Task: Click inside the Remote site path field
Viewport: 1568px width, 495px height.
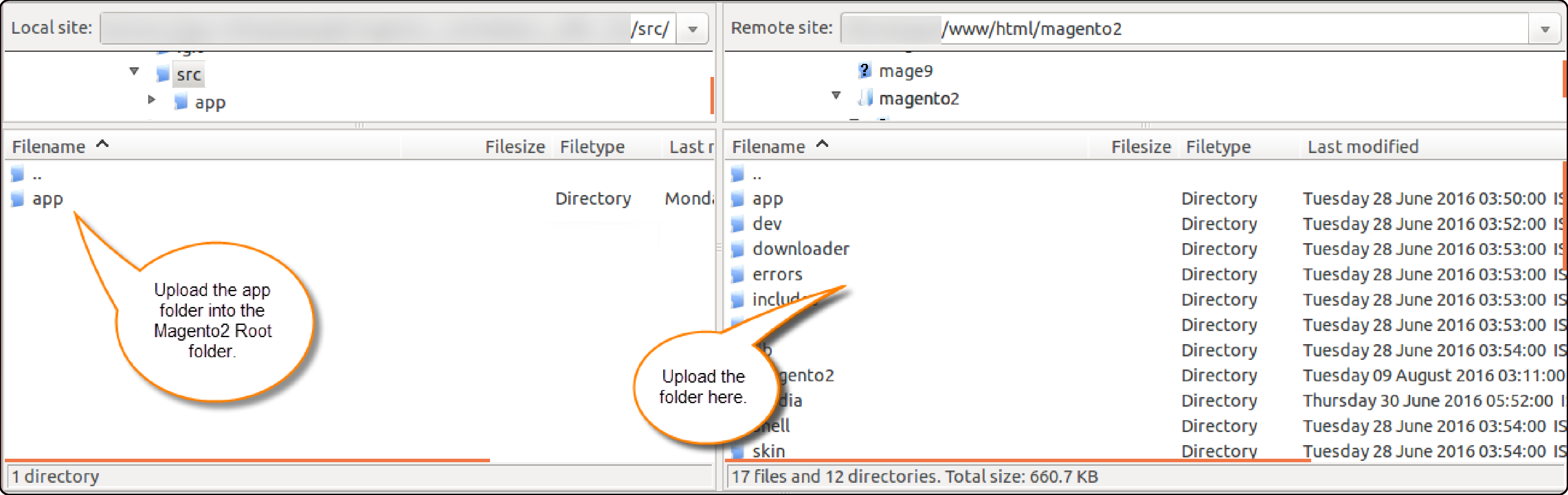Action: (1156, 28)
